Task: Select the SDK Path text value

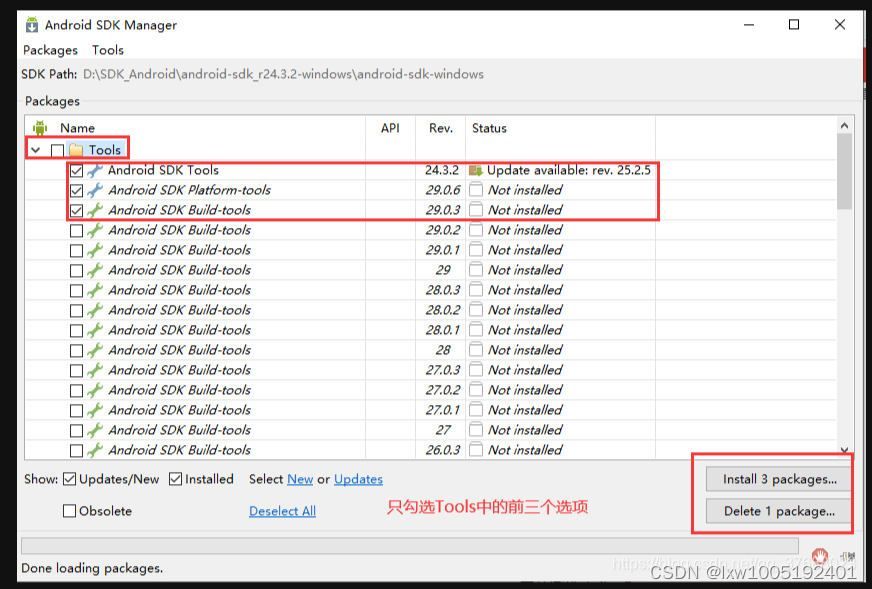Action: [x=283, y=74]
